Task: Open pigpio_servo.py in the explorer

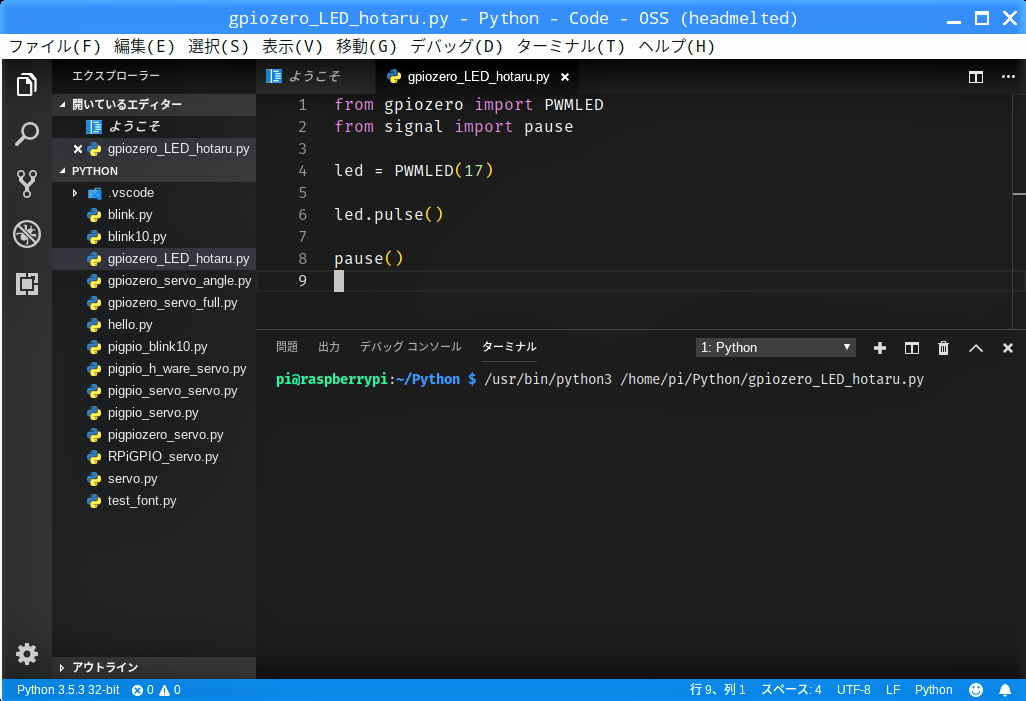Action: (154, 413)
